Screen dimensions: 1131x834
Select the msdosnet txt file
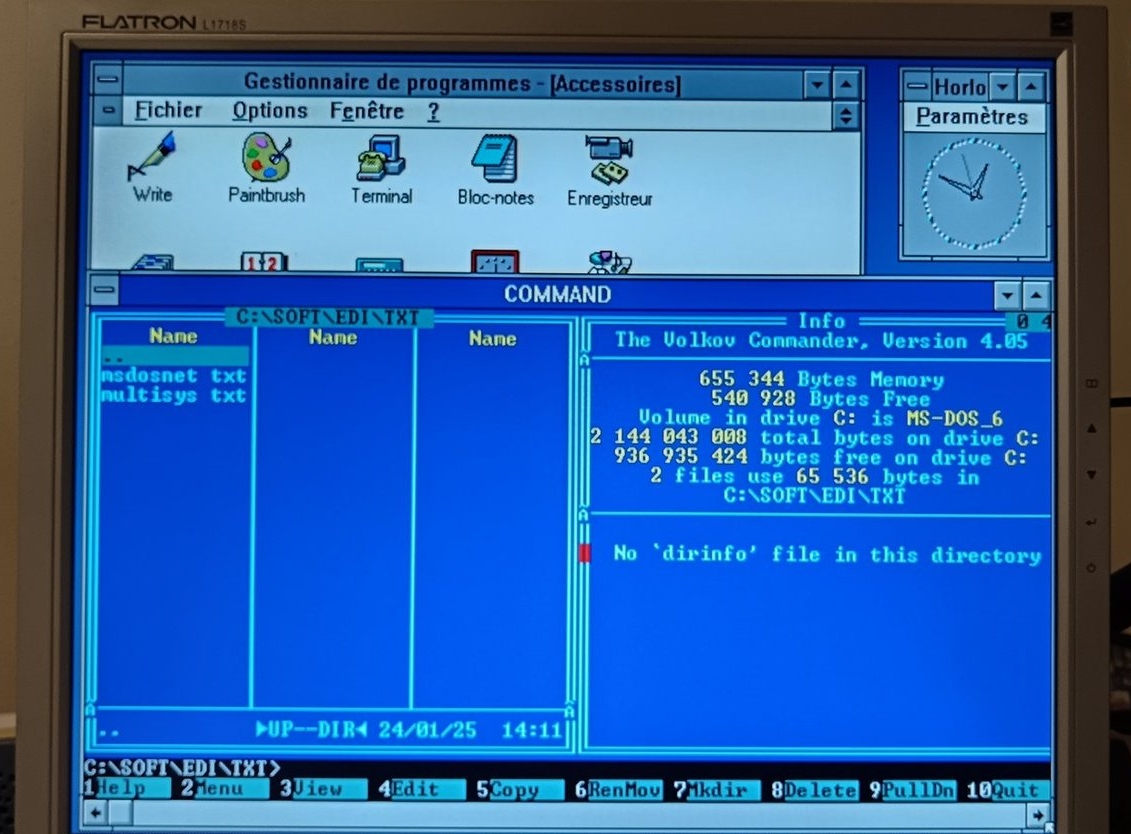pyautogui.click(x=173, y=376)
